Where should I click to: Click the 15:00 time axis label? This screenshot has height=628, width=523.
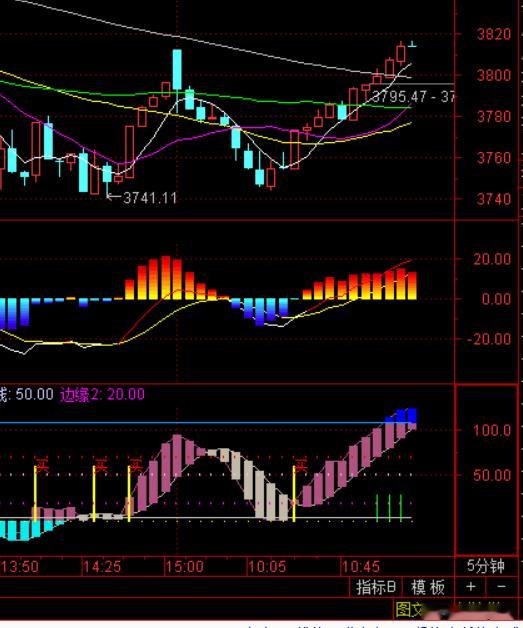[x=184, y=567]
